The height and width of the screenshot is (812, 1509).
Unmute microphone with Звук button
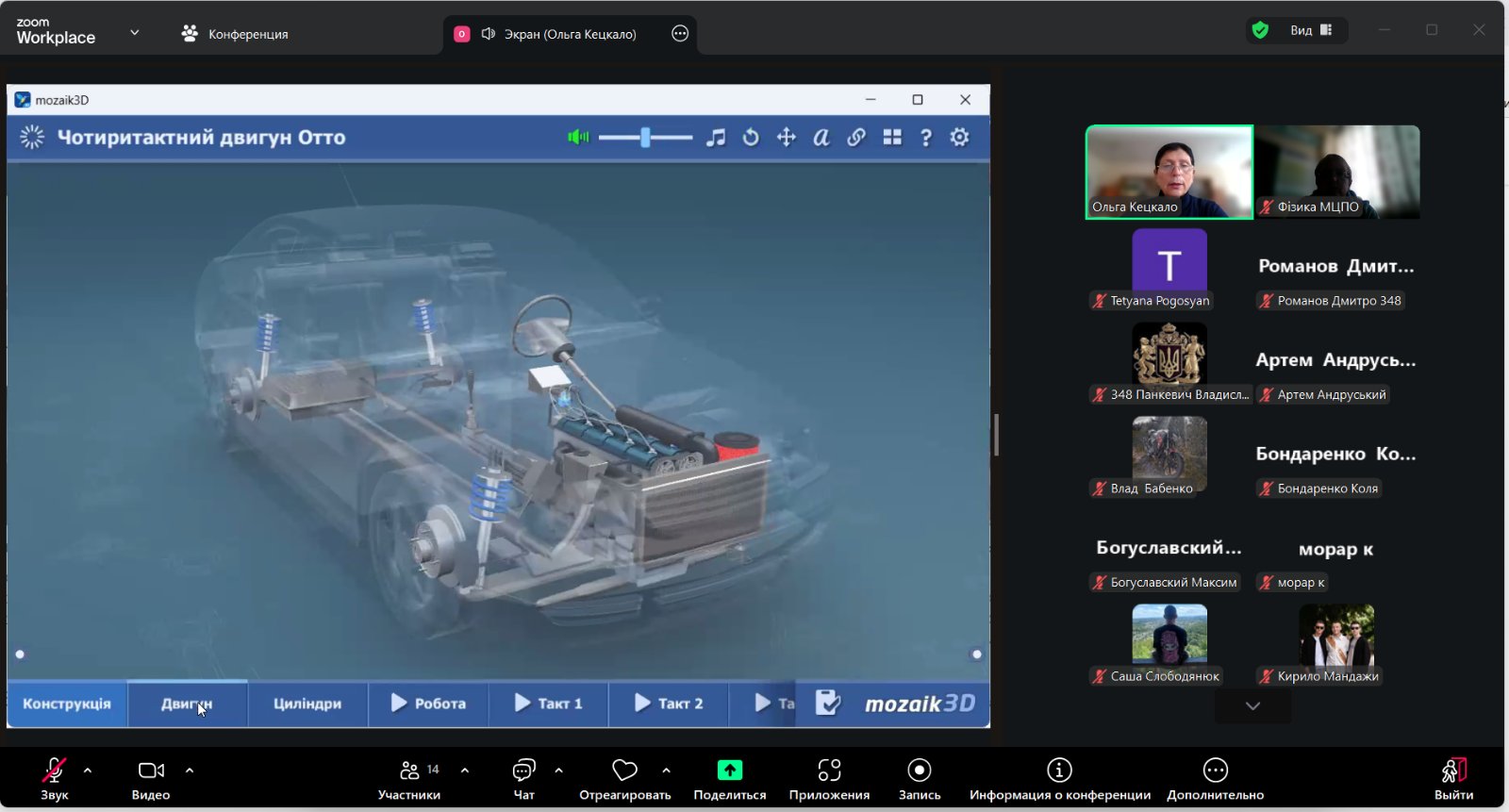[x=54, y=778]
